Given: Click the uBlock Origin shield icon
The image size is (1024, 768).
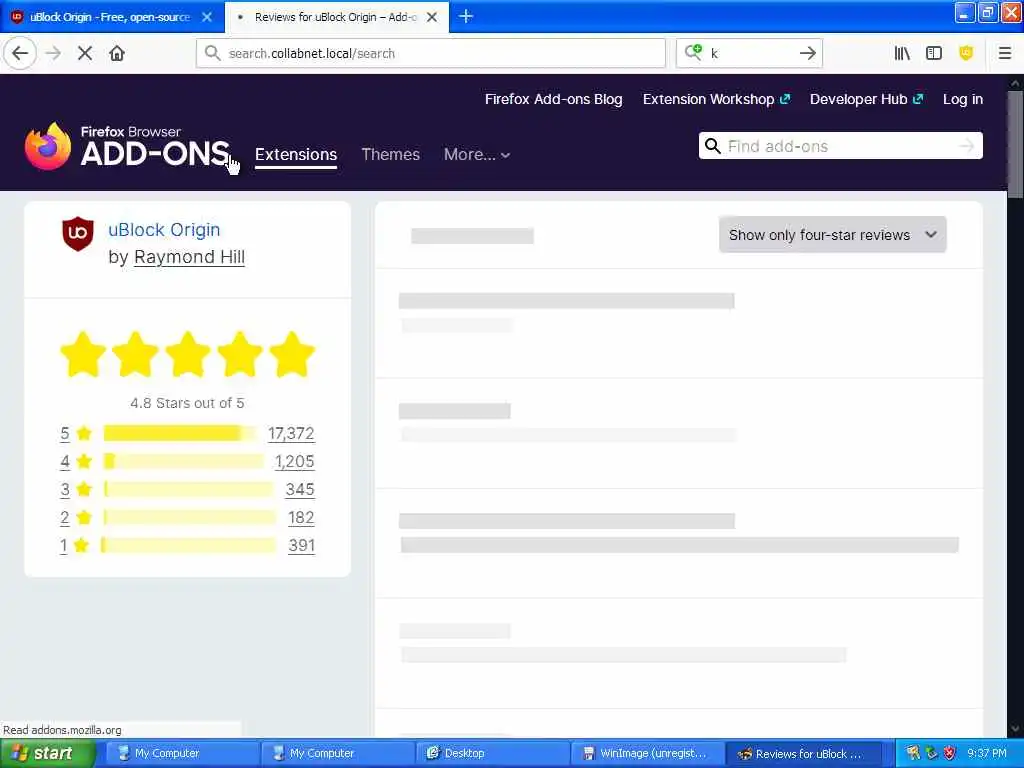Looking at the screenshot, I should [78, 233].
